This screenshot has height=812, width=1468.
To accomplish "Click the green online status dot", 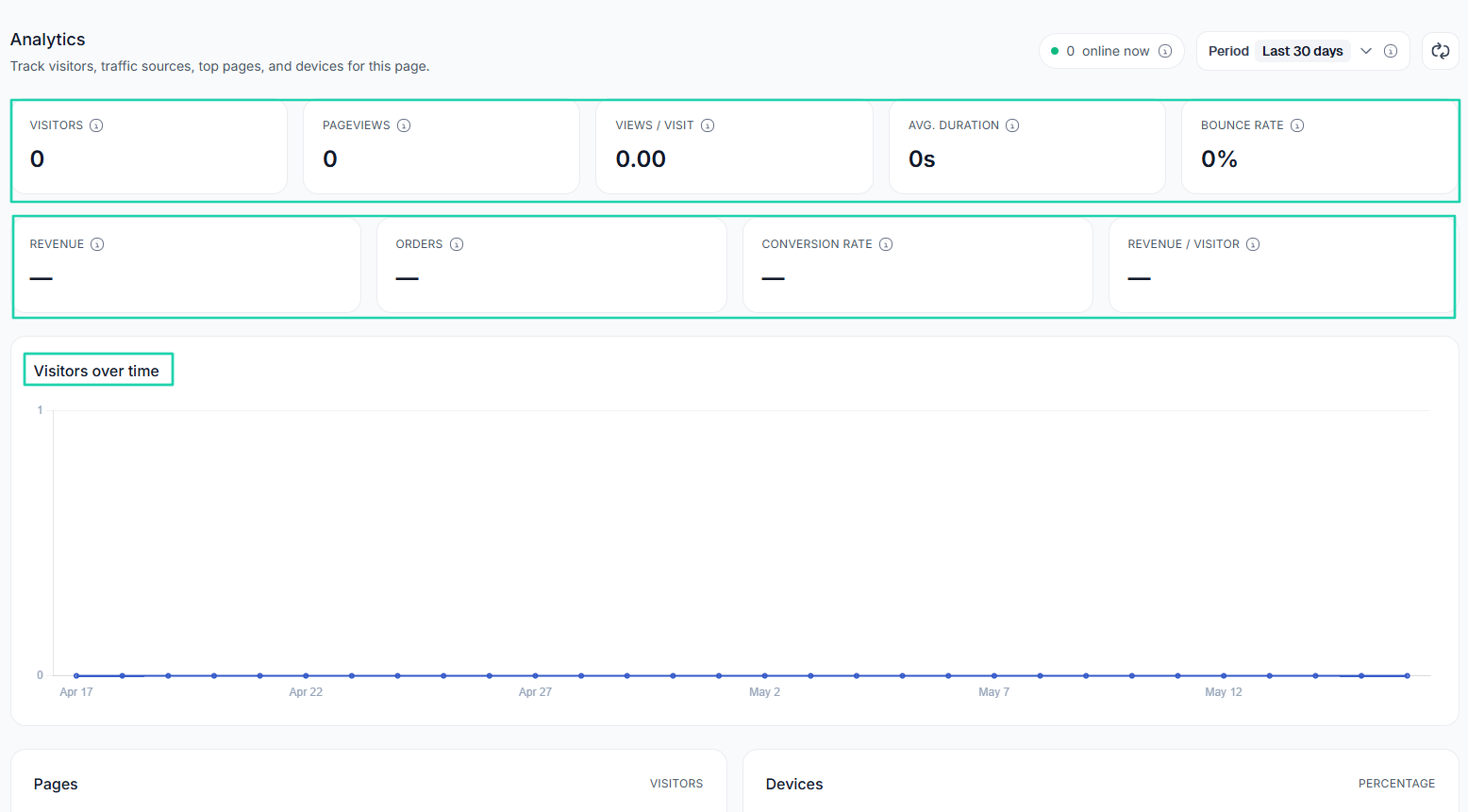I will 1055,51.
